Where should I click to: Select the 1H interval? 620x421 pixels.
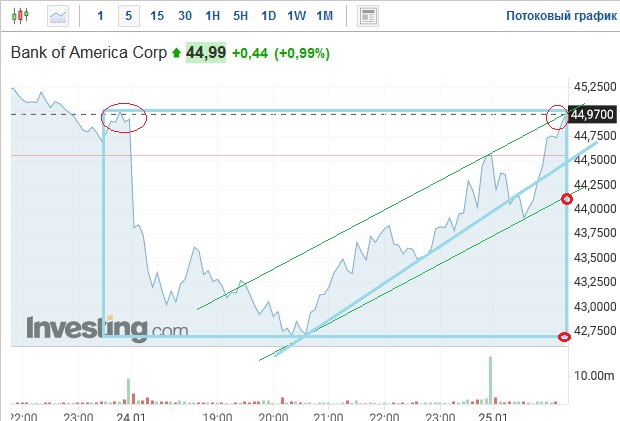click(212, 16)
